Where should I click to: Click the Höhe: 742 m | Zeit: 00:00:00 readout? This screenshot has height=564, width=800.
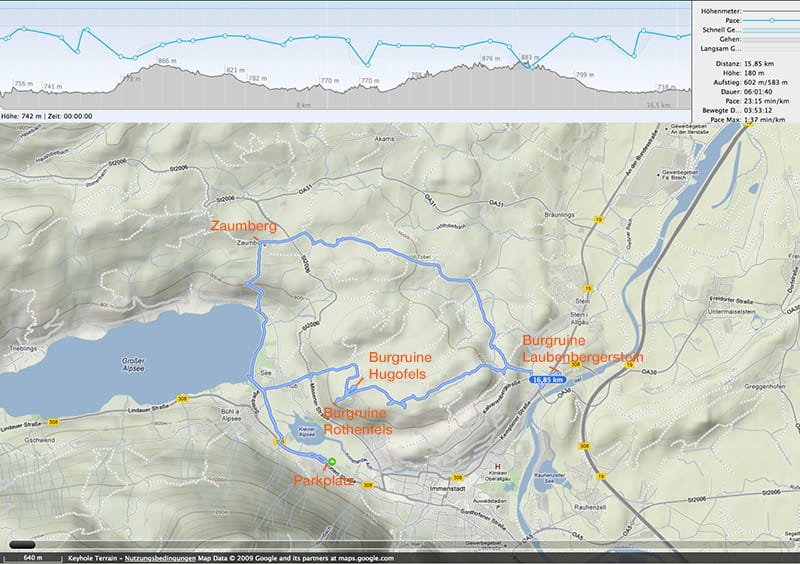[46, 116]
